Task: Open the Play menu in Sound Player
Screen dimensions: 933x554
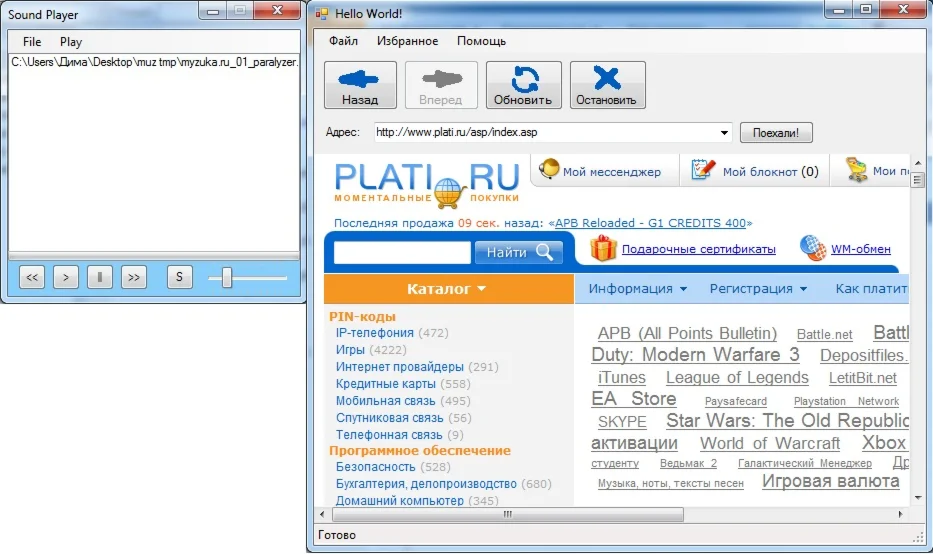Action: [x=71, y=42]
